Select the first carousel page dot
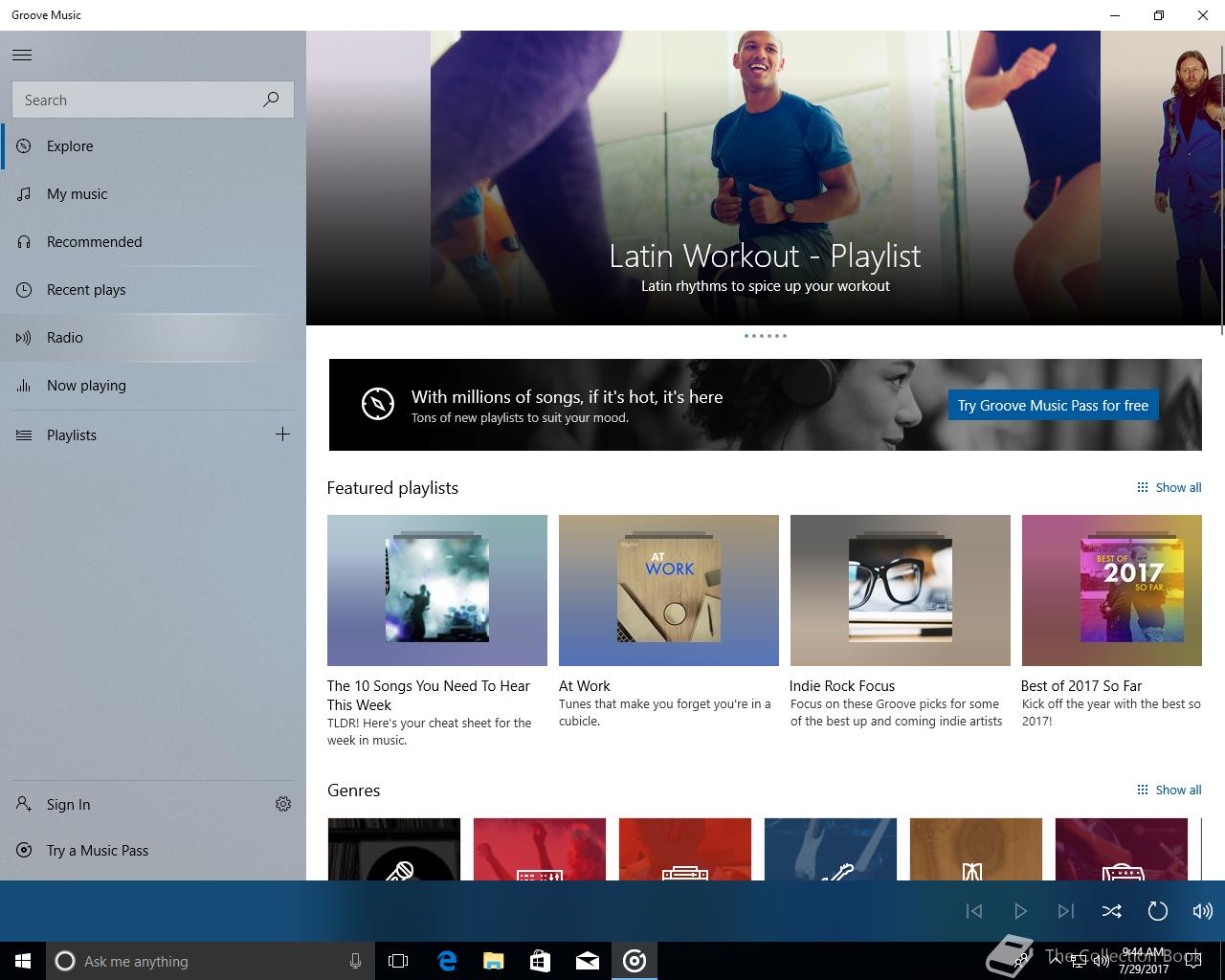 coord(746,336)
